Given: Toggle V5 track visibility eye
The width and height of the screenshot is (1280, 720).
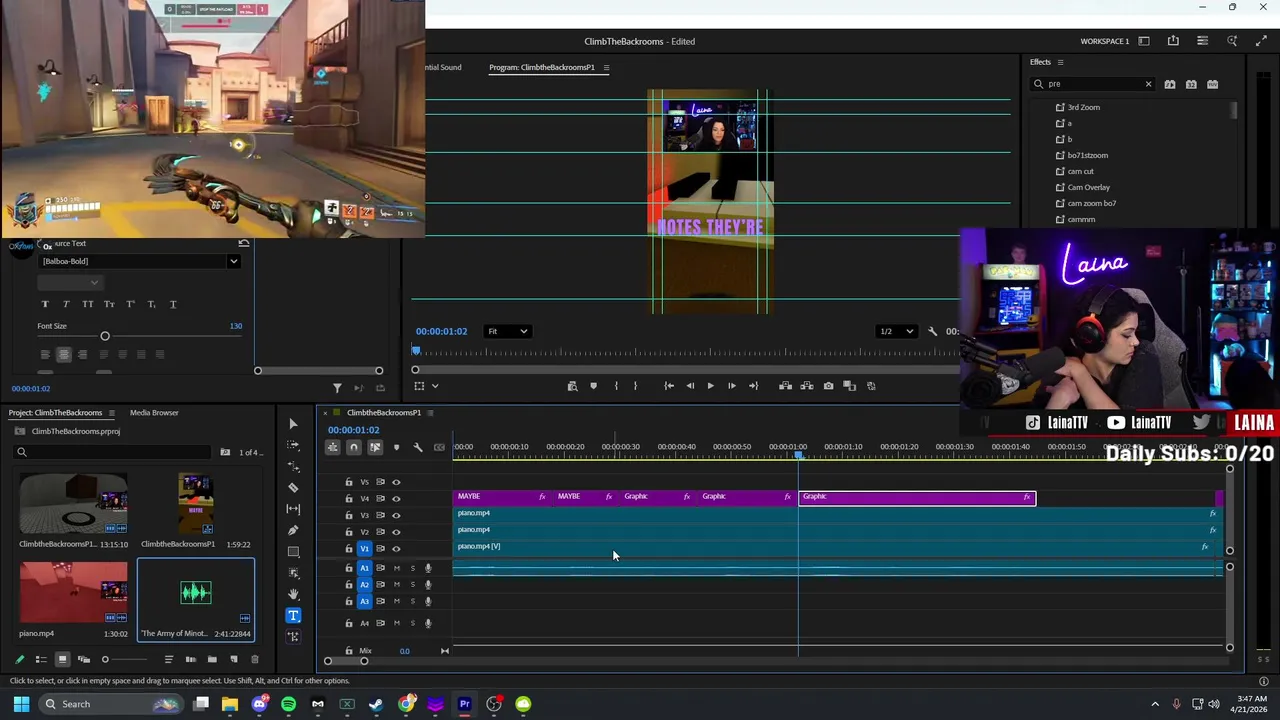Looking at the screenshot, I should tap(396, 482).
